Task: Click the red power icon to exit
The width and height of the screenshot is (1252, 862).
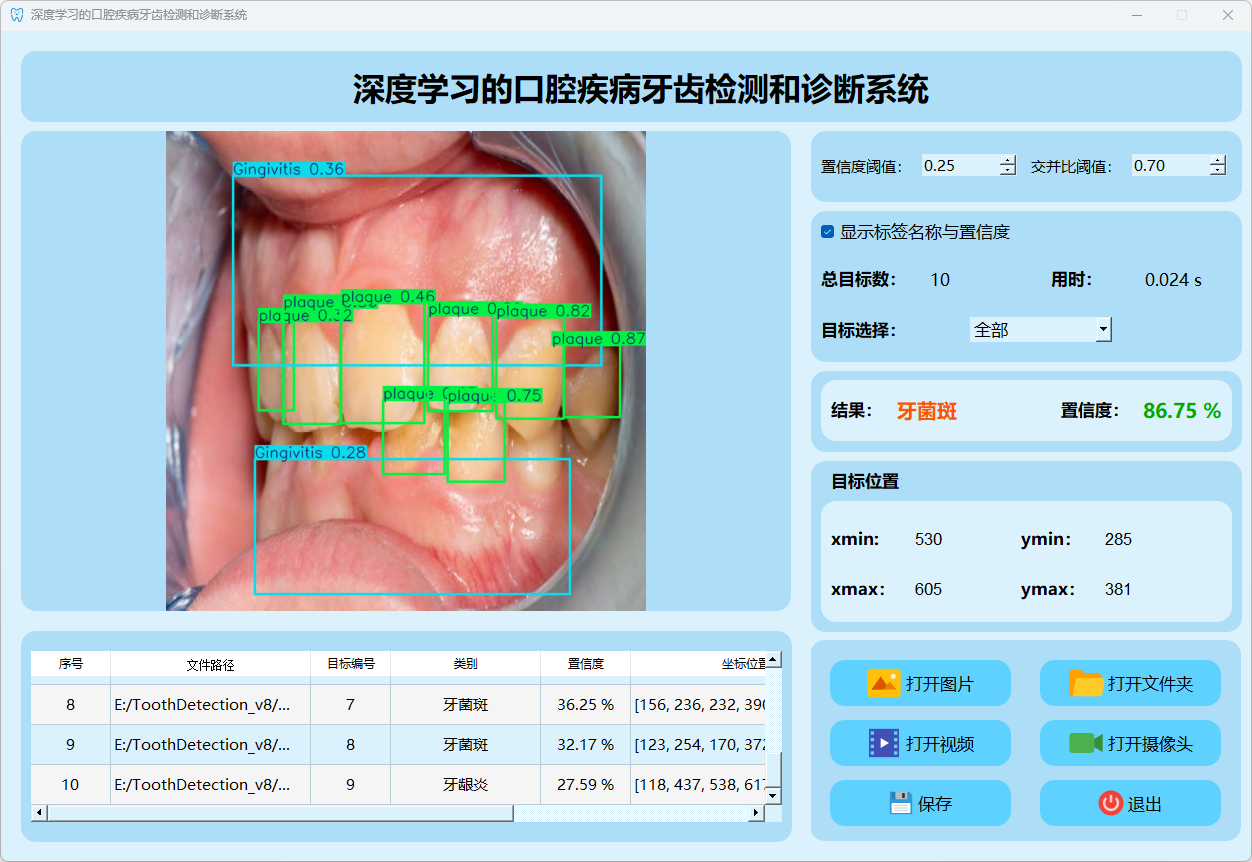Action: tap(1110, 803)
